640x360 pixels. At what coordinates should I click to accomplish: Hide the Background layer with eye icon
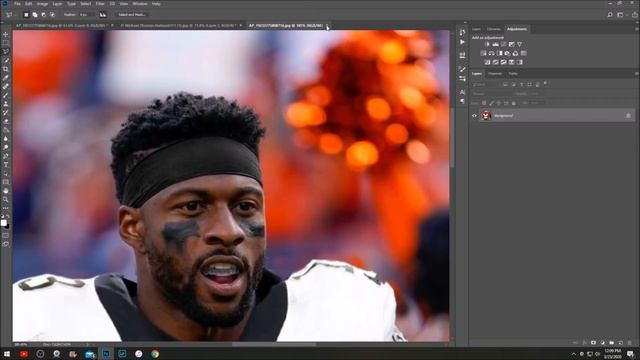coord(474,116)
